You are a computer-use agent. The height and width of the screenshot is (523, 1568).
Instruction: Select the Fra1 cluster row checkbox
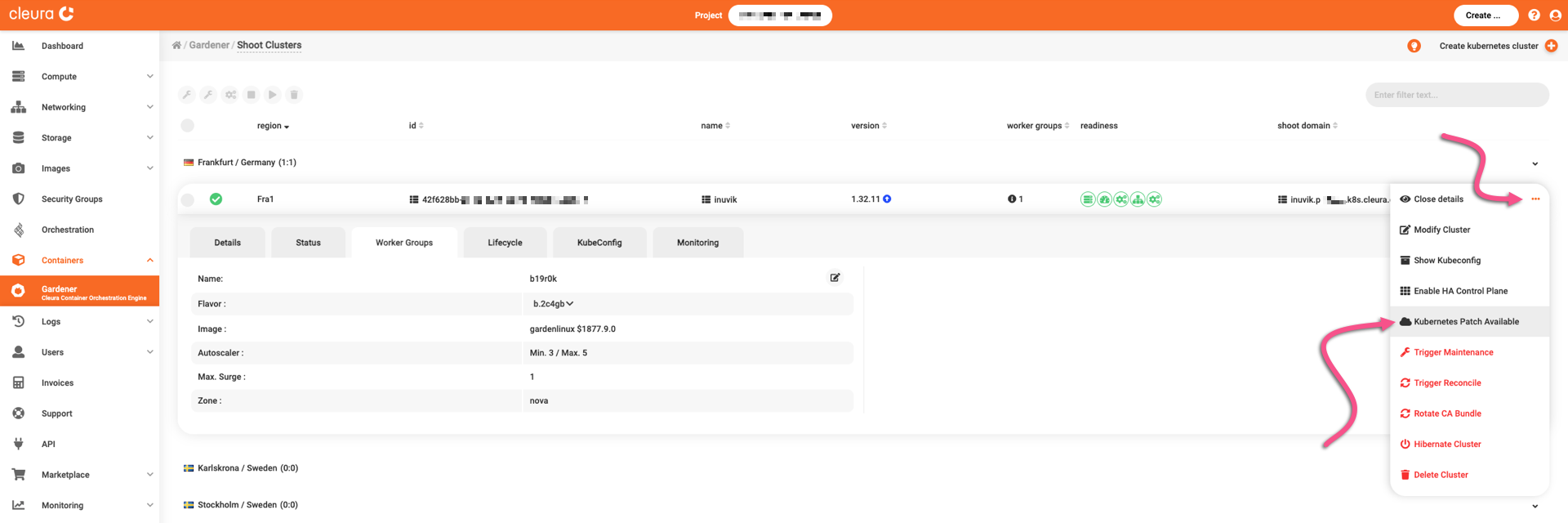[188, 199]
